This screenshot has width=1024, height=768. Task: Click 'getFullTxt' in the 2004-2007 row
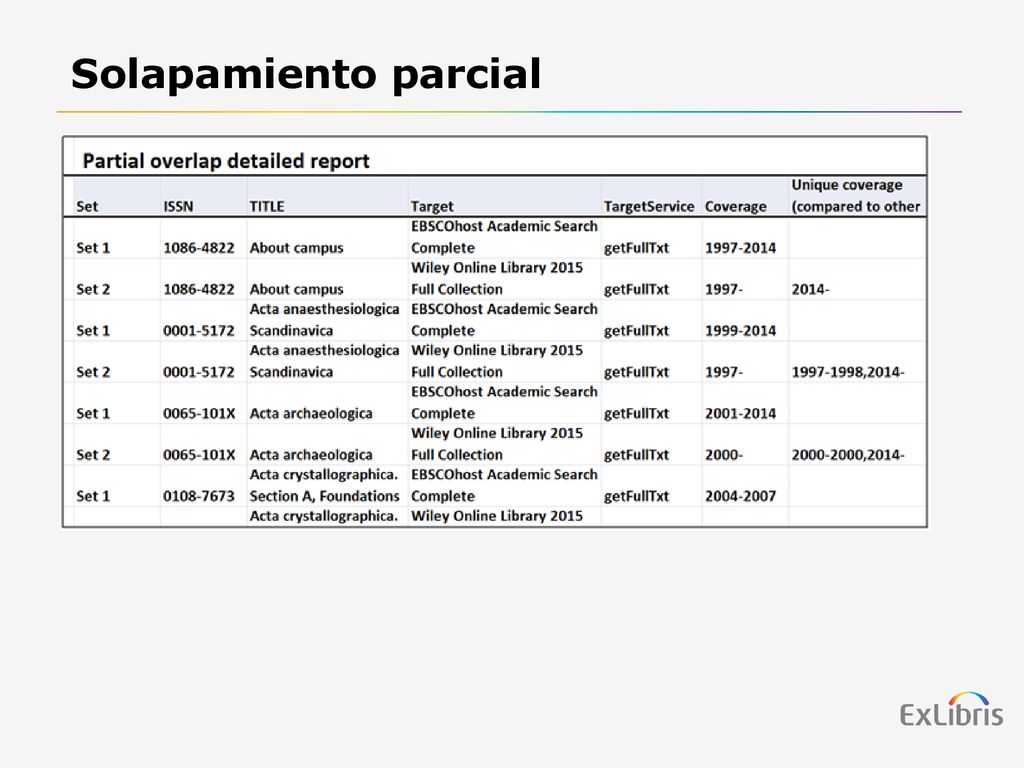click(636, 496)
